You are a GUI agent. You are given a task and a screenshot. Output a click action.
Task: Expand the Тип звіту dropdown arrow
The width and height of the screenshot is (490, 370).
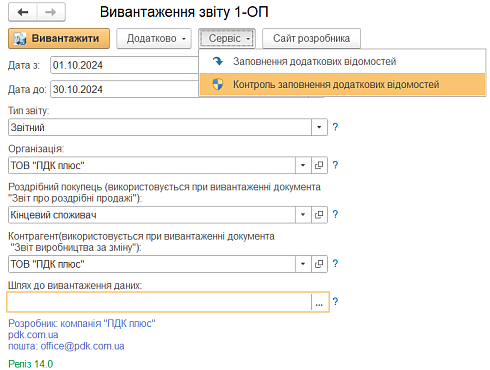click(x=319, y=127)
